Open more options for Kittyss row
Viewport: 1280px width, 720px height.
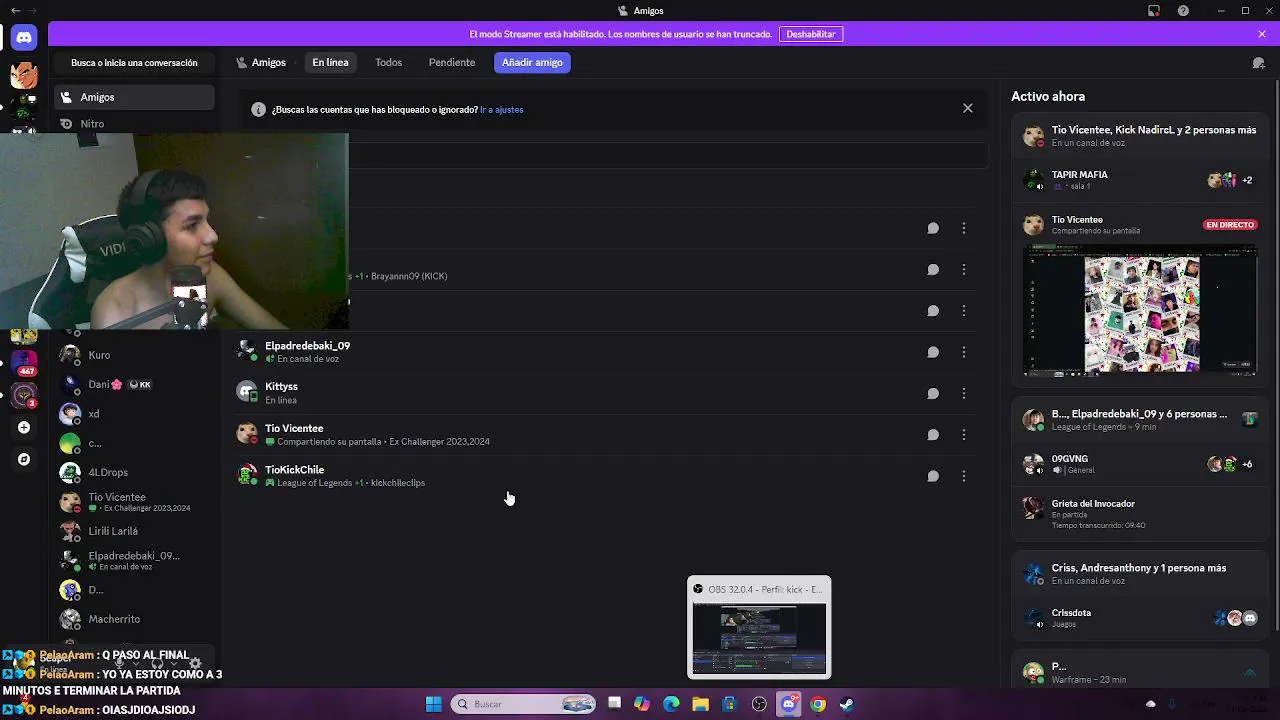(x=964, y=393)
